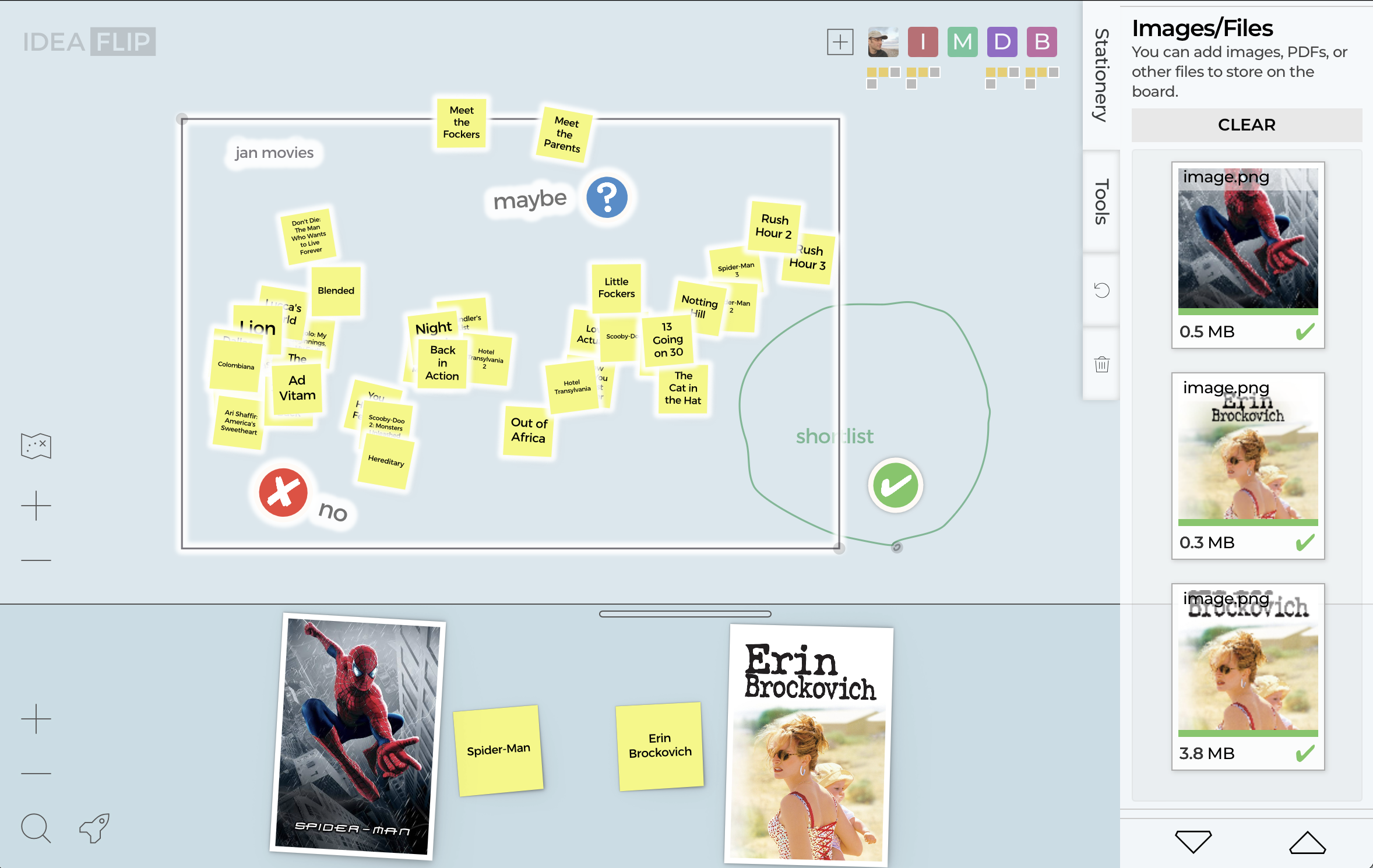Zoom out the lower tray with minus
This screenshot has width=1373, height=868.
[x=36, y=774]
